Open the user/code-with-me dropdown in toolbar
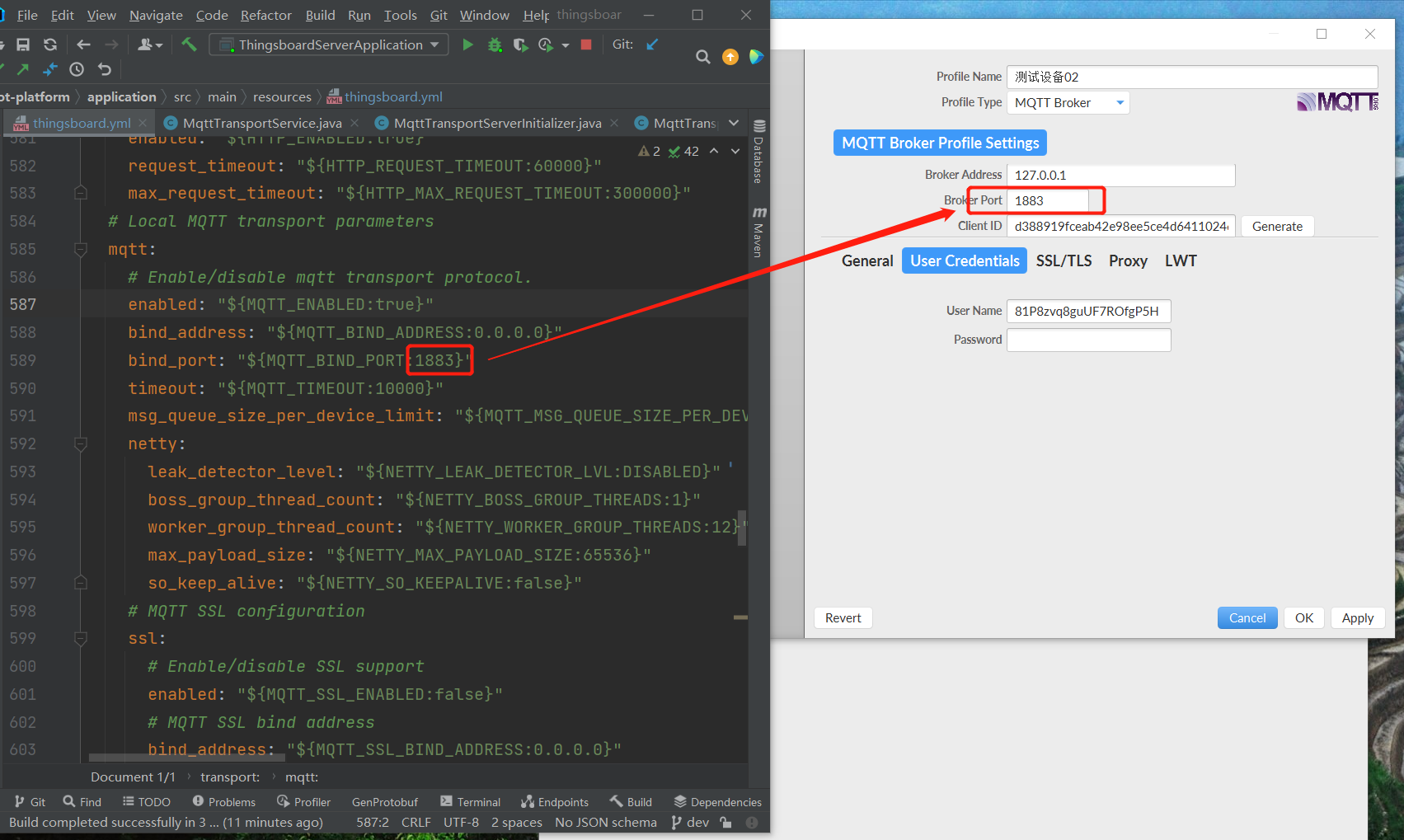Screen dimensions: 1404x840 [150, 45]
